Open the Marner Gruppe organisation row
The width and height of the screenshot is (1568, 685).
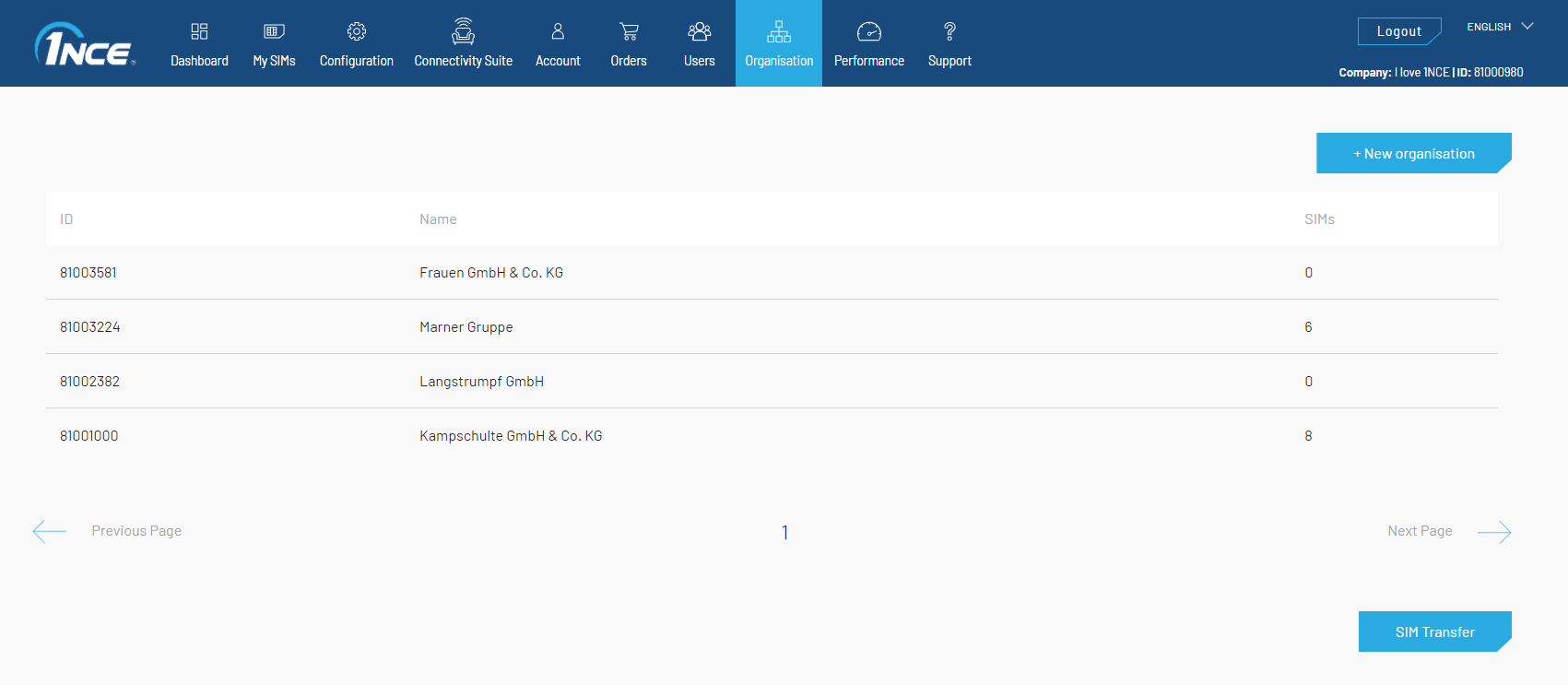point(466,327)
